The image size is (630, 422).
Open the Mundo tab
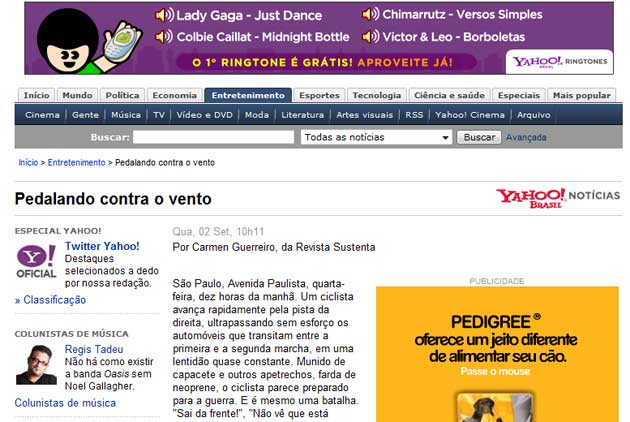pos(77,95)
